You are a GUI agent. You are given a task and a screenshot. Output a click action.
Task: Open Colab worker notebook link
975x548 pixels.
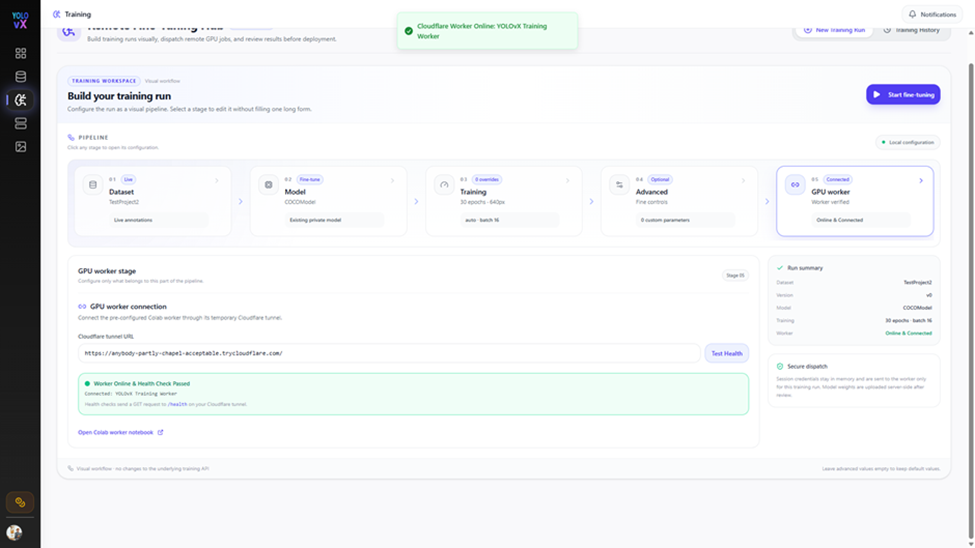pos(121,432)
